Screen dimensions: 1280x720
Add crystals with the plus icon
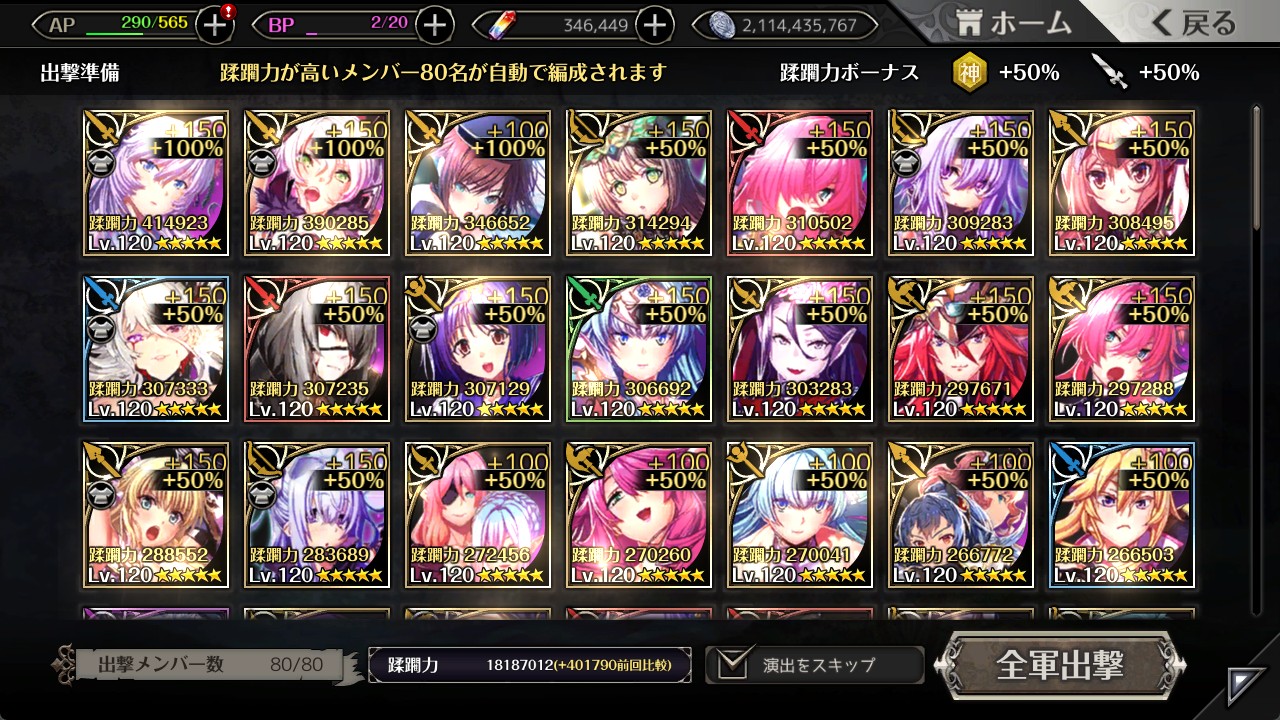654,25
